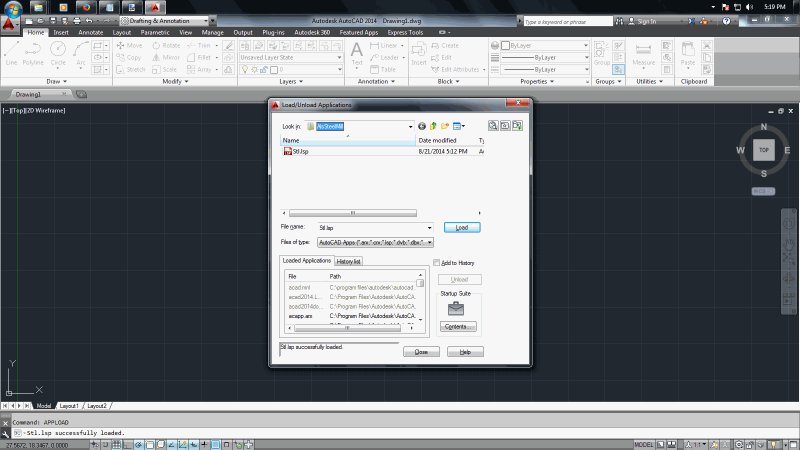The height and width of the screenshot is (450, 800).
Task: Select the Trim tool
Action: click(199, 45)
